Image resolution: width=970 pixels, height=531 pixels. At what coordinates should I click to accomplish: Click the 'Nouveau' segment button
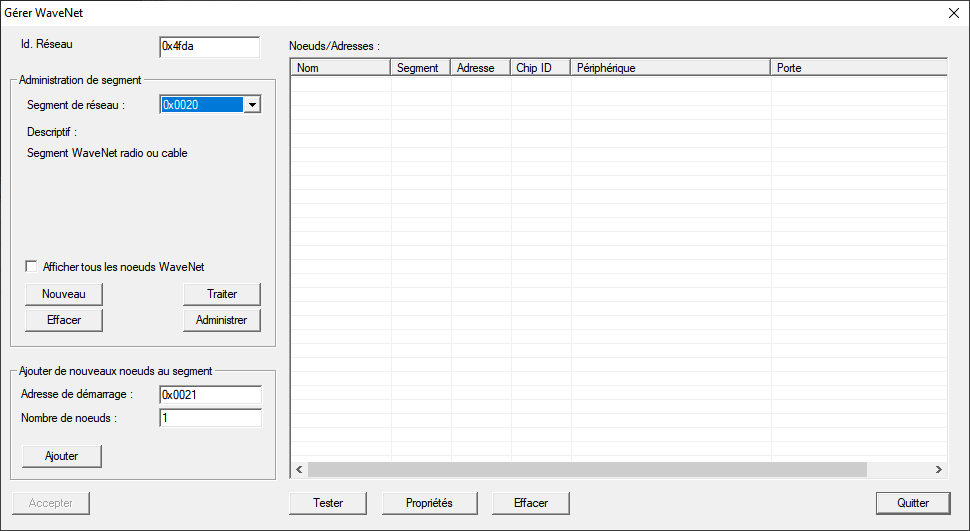64,294
